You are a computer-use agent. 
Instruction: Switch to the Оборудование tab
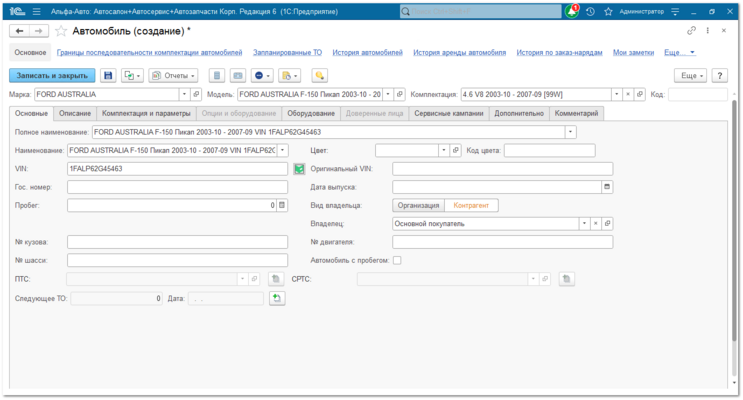point(311,113)
